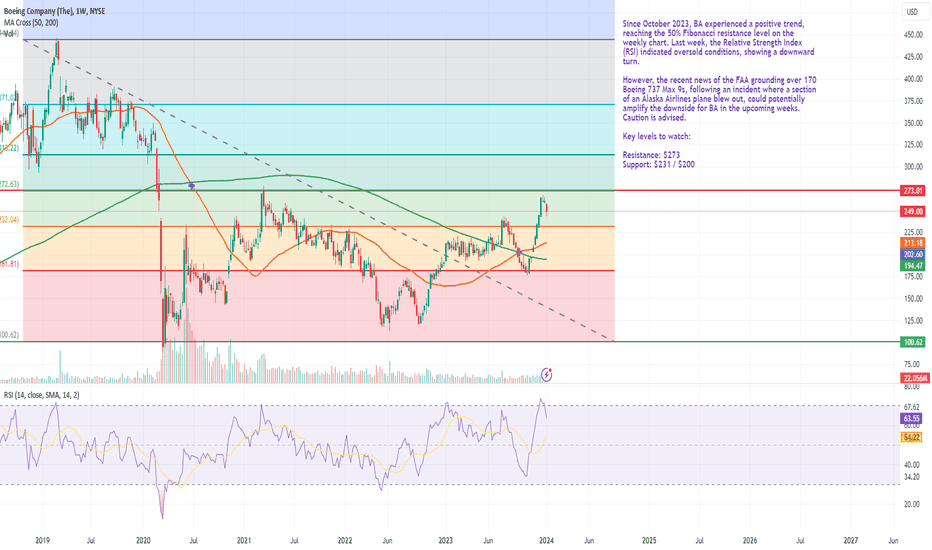Click the blue 202.60 price label
Viewport: 932px width, 550px height.
pos(913,254)
